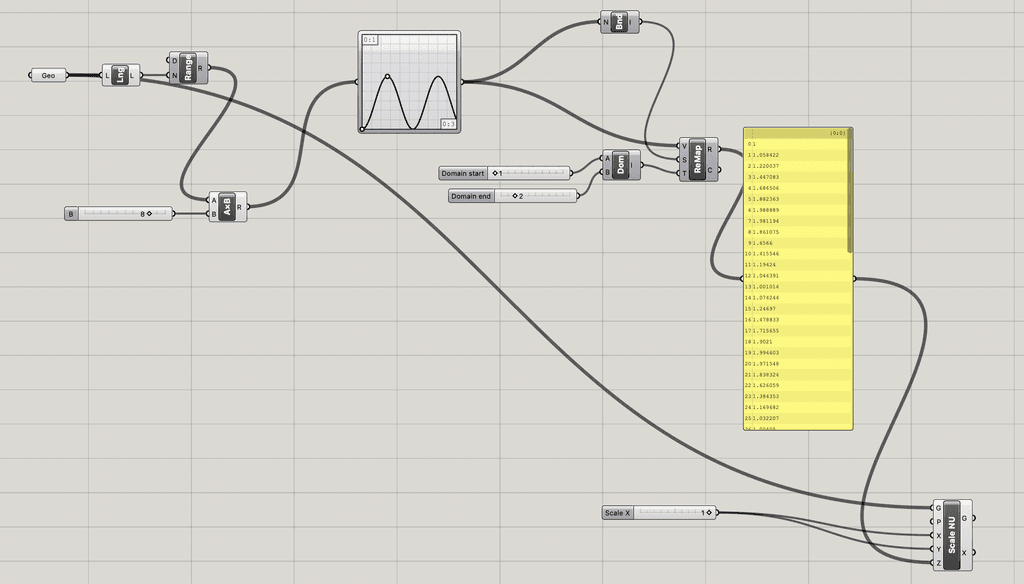Click the R output of Range

pos(201,68)
